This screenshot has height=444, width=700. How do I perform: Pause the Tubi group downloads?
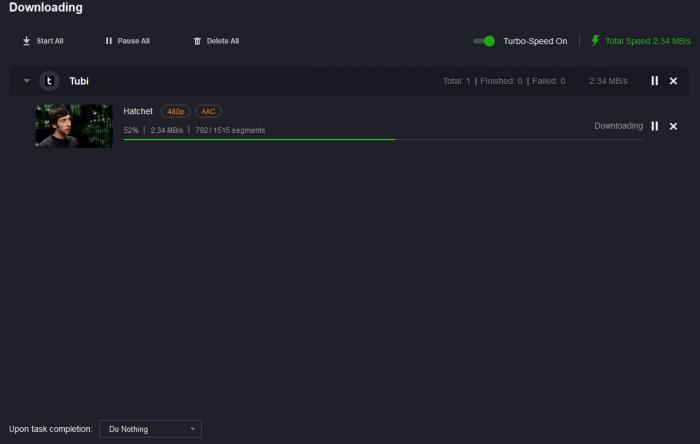[654, 81]
